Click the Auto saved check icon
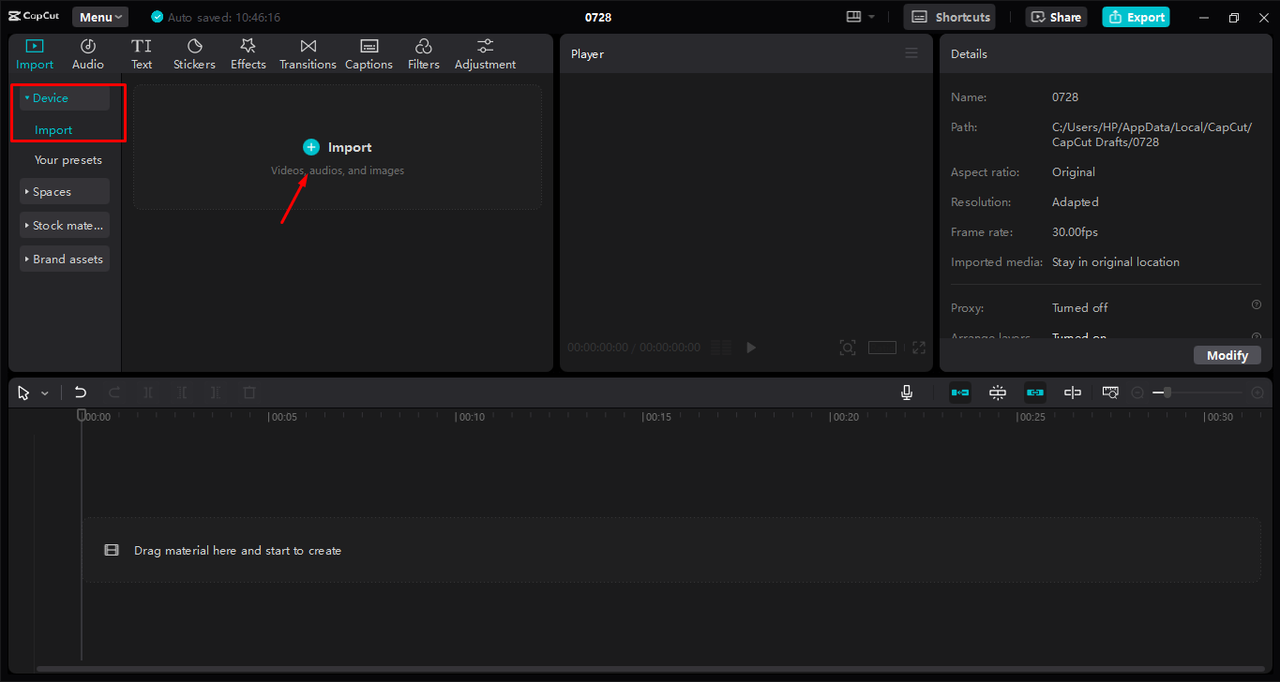This screenshot has width=1280, height=682. click(156, 17)
